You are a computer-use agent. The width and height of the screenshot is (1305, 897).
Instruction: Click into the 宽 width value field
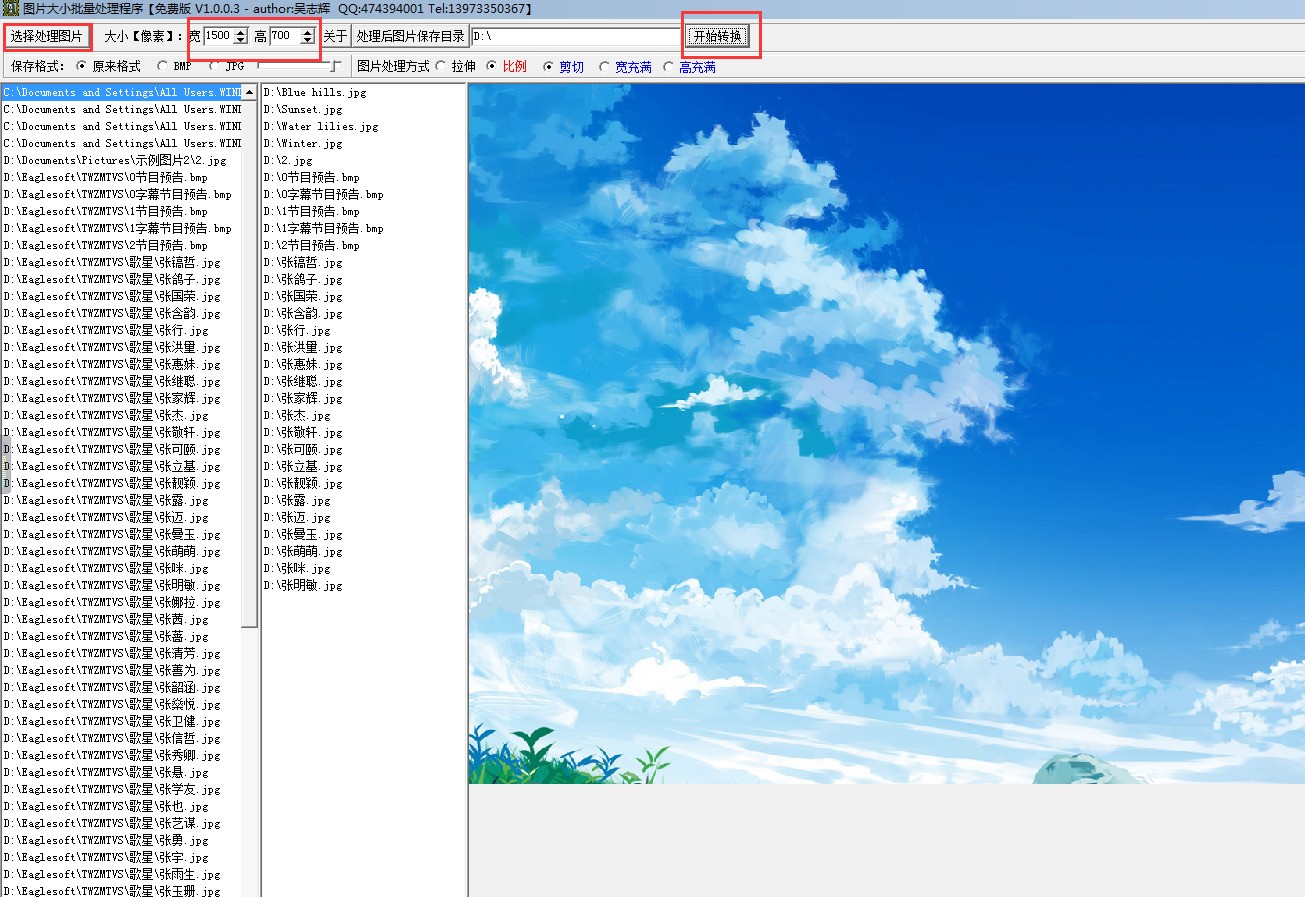tap(217, 37)
